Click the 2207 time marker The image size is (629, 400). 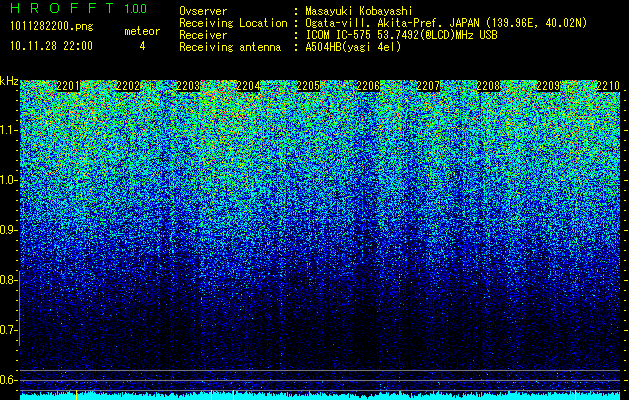point(428,86)
